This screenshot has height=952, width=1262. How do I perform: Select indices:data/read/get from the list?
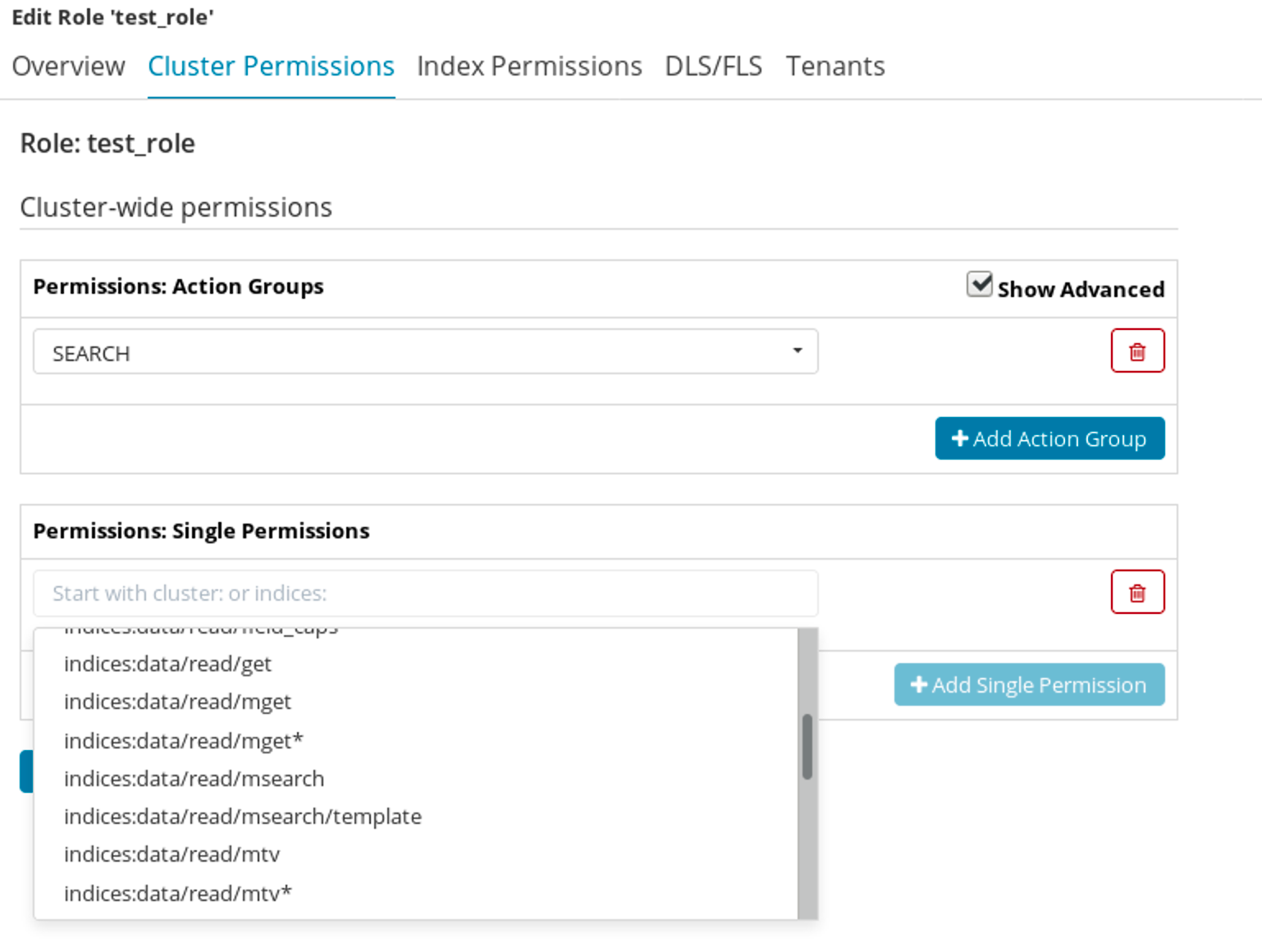(x=416, y=664)
